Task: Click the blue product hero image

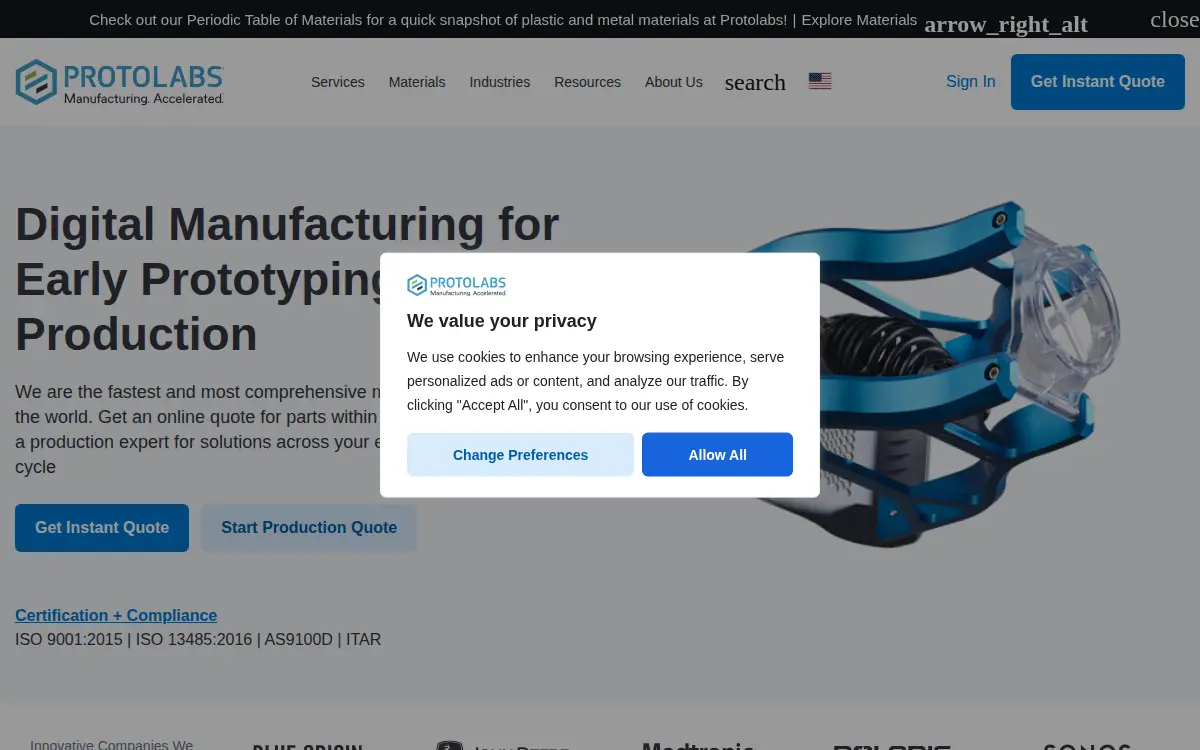Action: point(930,375)
